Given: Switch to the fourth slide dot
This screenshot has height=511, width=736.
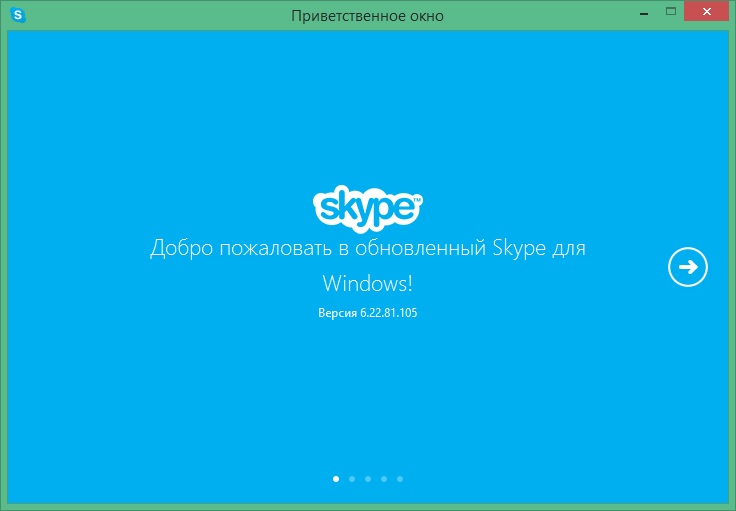Looking at the screenshot, I should point(384,479).
